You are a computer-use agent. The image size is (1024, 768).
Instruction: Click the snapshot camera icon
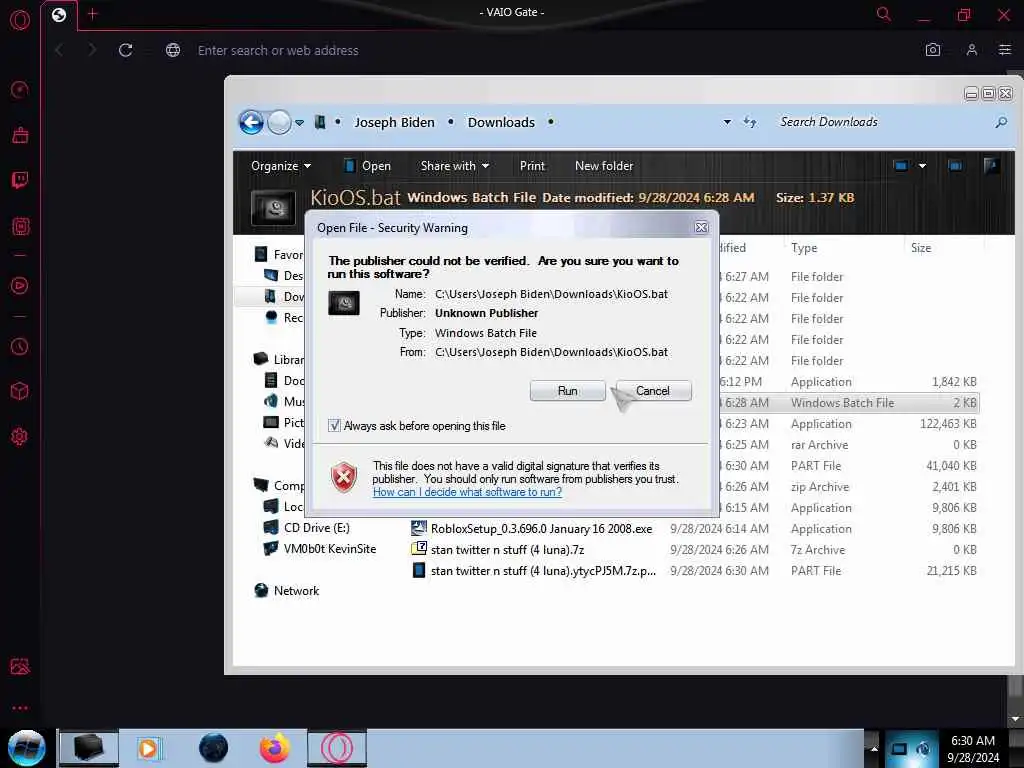pos(933,50)
